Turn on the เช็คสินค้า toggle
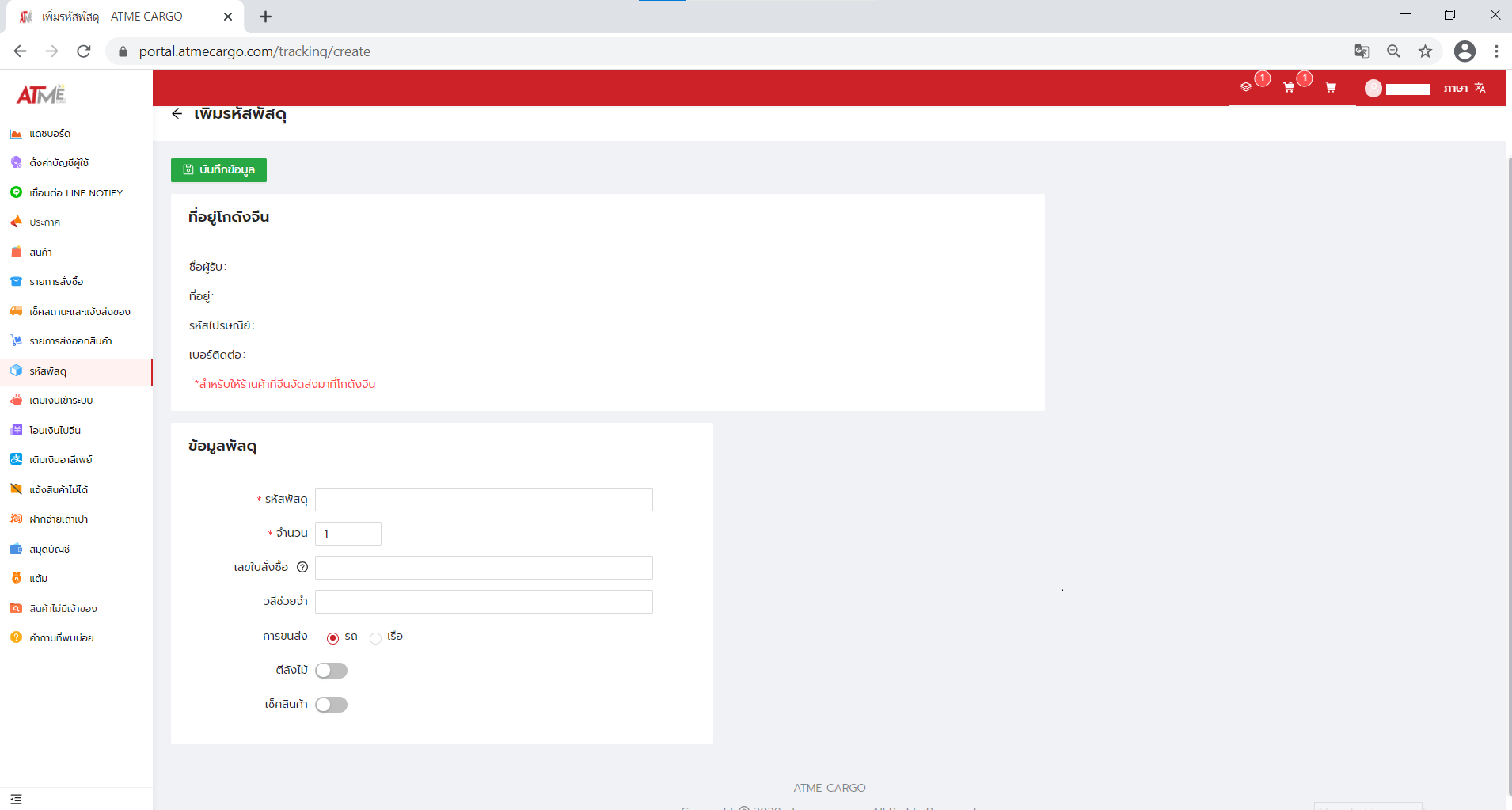The height and width of the screenshot is (810, 1512). click(331, 705)
